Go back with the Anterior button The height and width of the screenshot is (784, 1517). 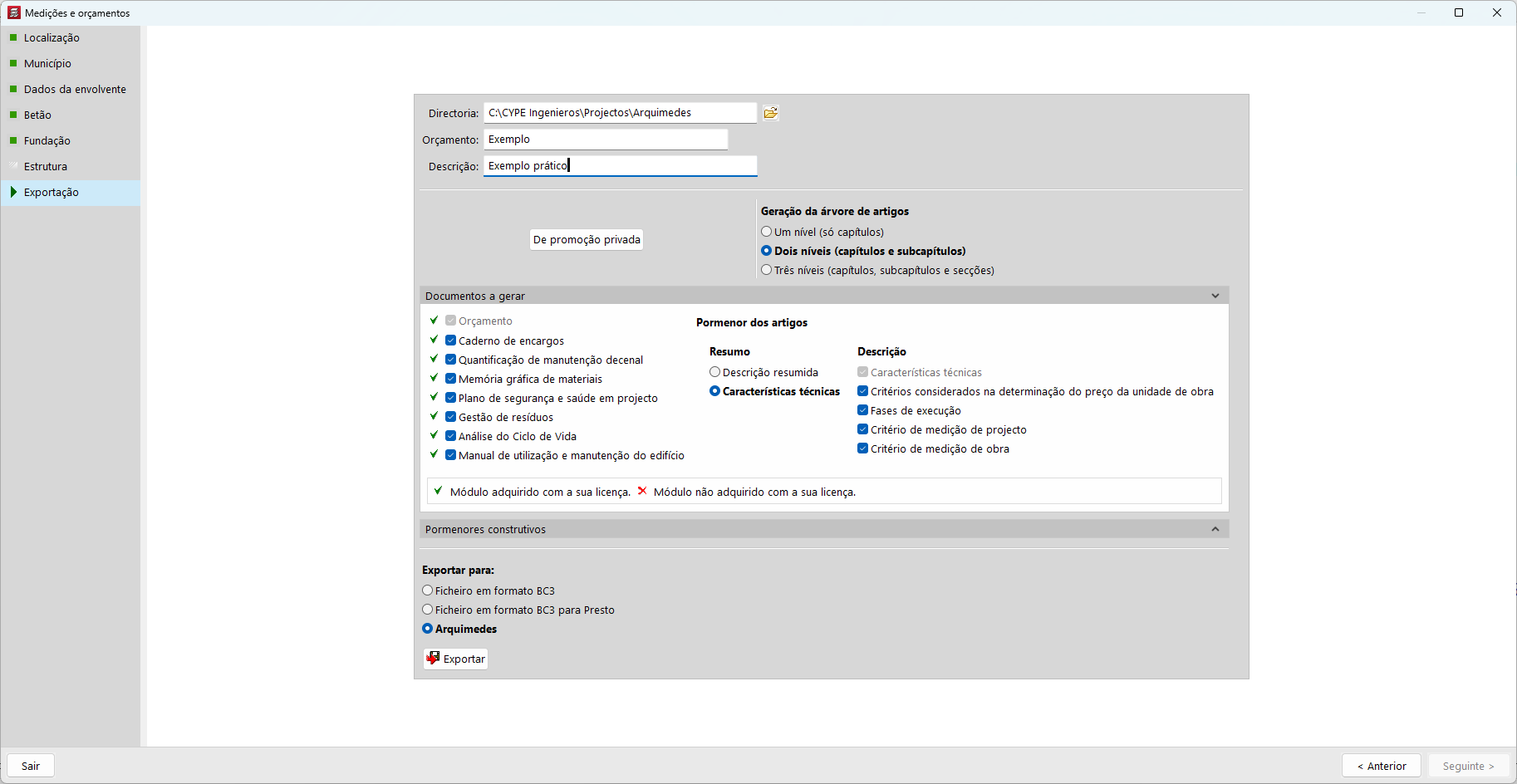click(x=1382, y=766)
